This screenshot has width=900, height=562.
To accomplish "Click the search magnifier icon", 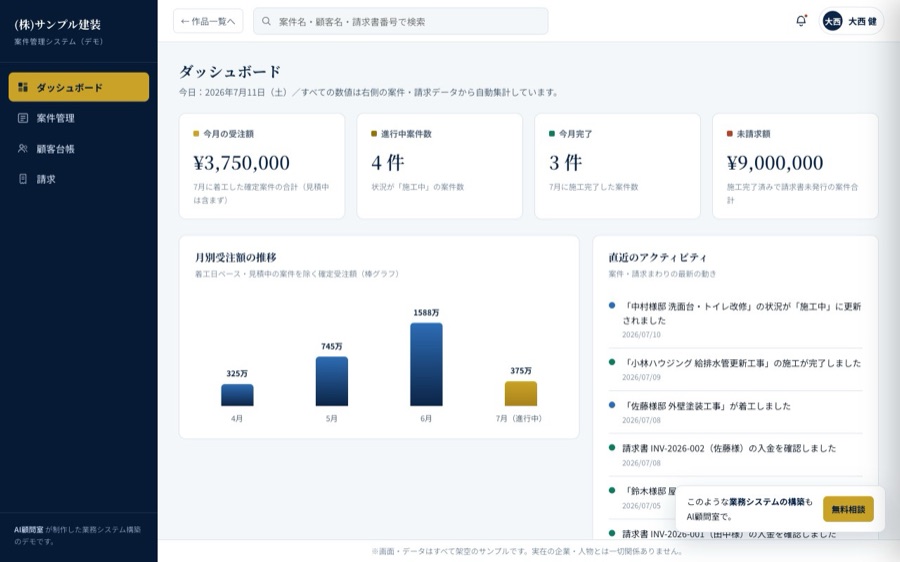I will coord(266,21).
